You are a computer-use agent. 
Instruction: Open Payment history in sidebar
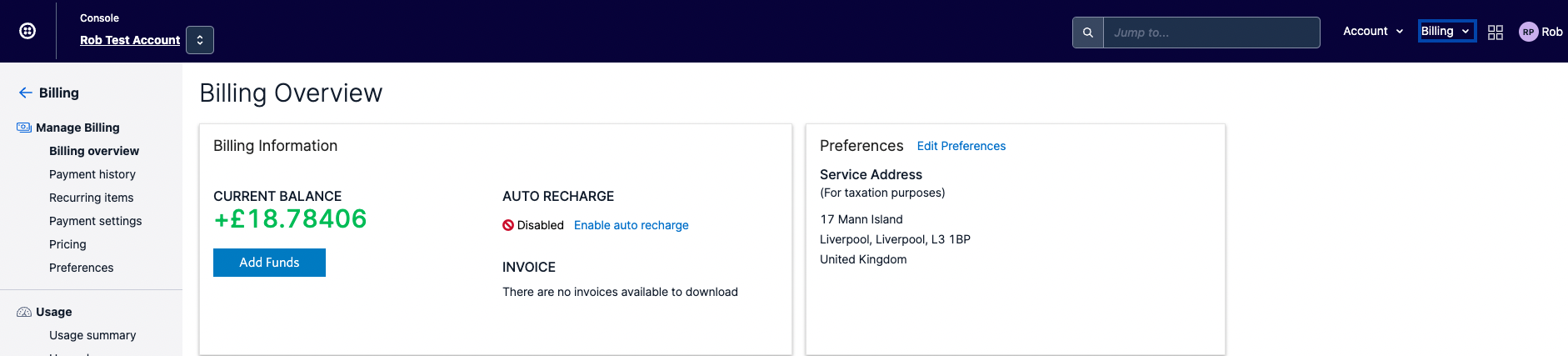point(92,174)
